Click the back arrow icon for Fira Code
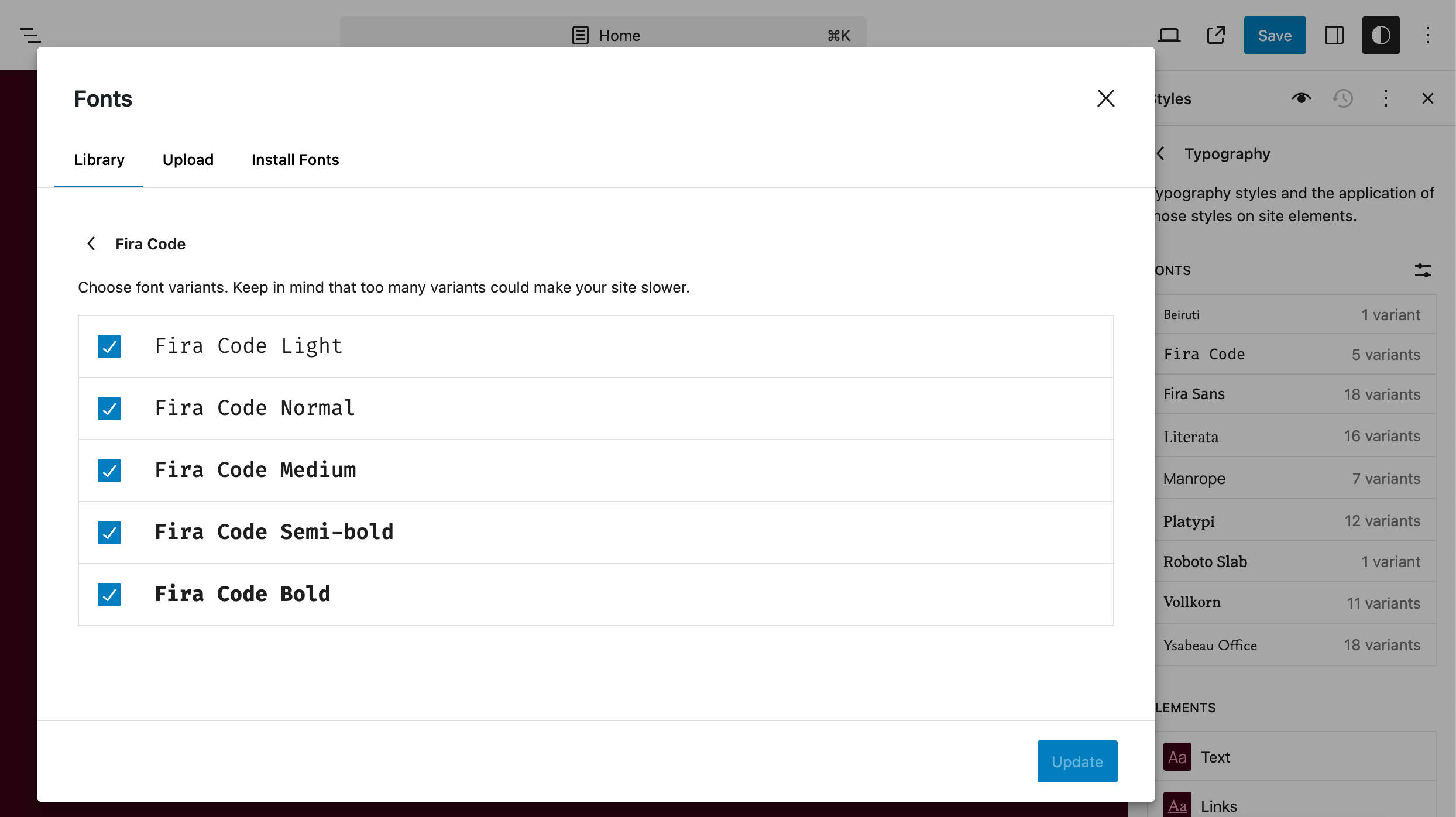The image size is (1456, 817). [x=91, y=244]
